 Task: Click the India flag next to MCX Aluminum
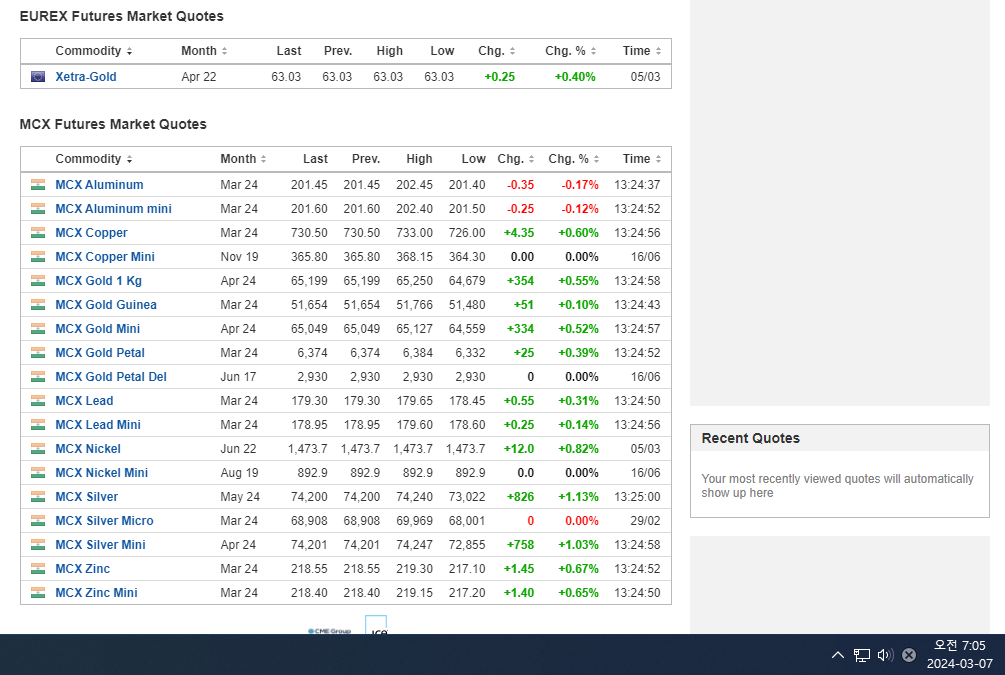38,185
